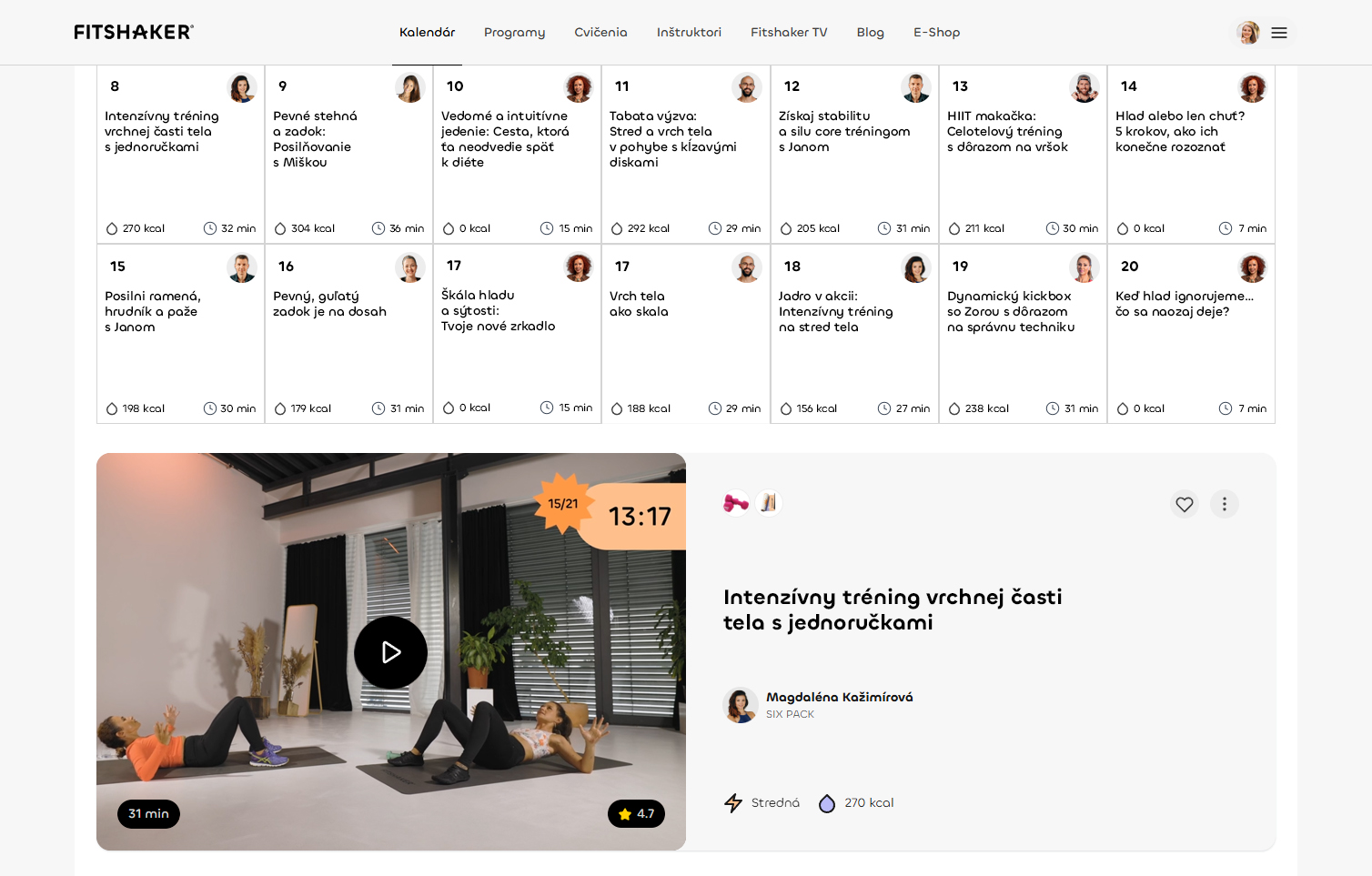Screen dimensions: 1372x876
Task: Click the 4.7 star rating badge
Action: [636, 814]
